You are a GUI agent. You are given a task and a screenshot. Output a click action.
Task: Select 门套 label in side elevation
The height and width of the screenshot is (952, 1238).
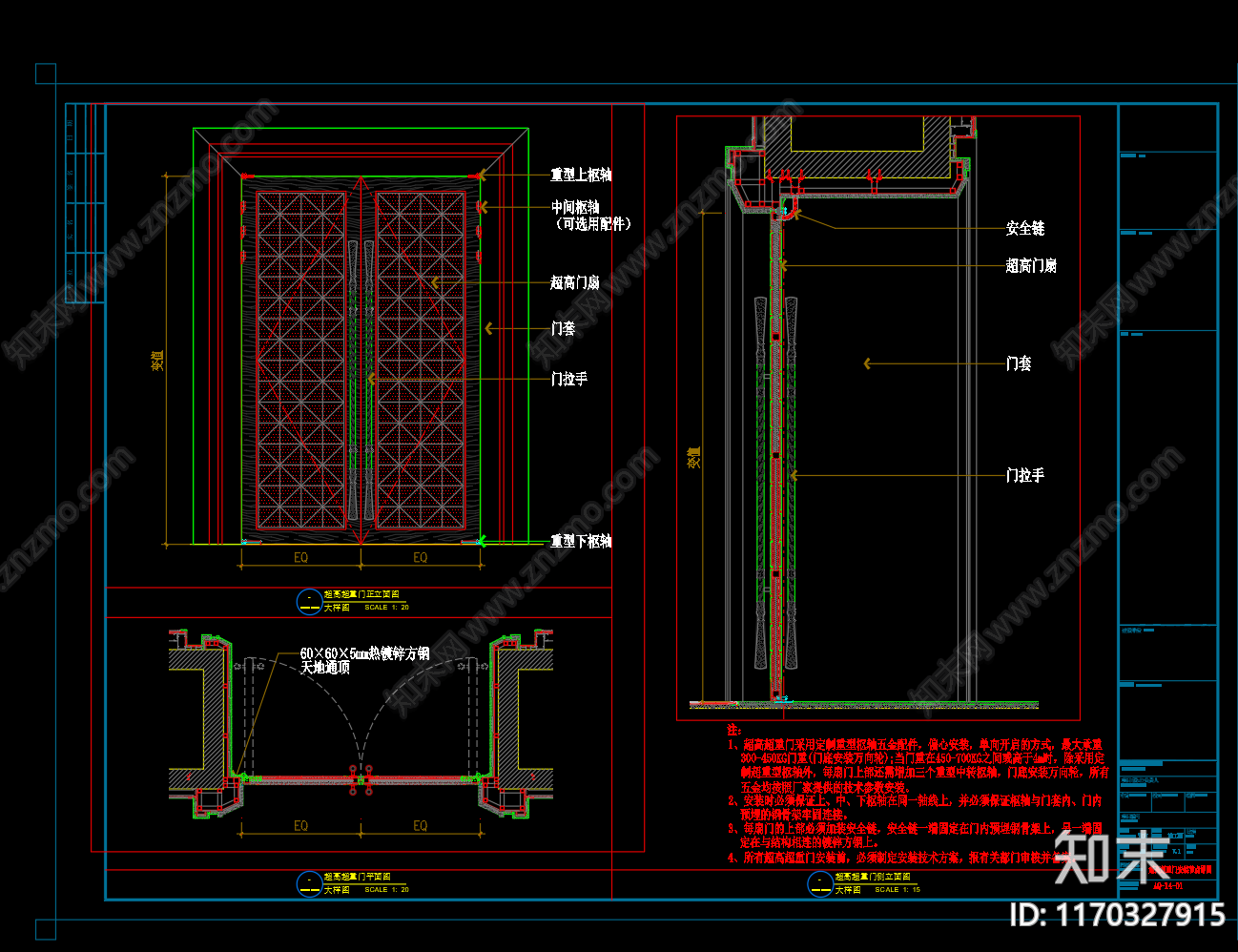tap(1019, 363)
